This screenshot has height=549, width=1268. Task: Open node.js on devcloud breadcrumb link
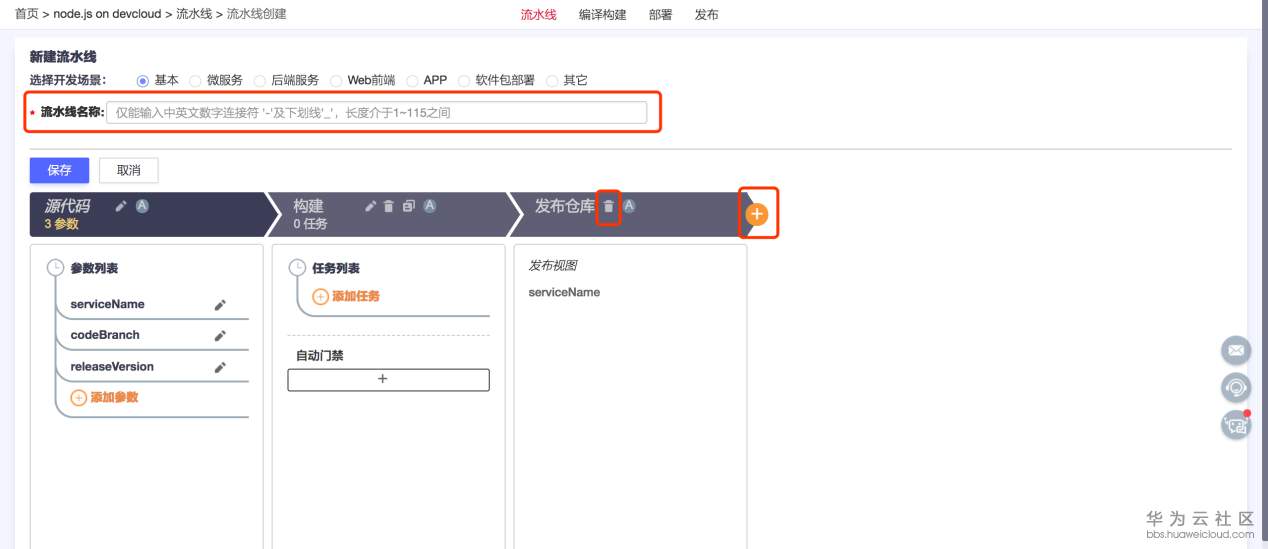click(x=107, y=15)
